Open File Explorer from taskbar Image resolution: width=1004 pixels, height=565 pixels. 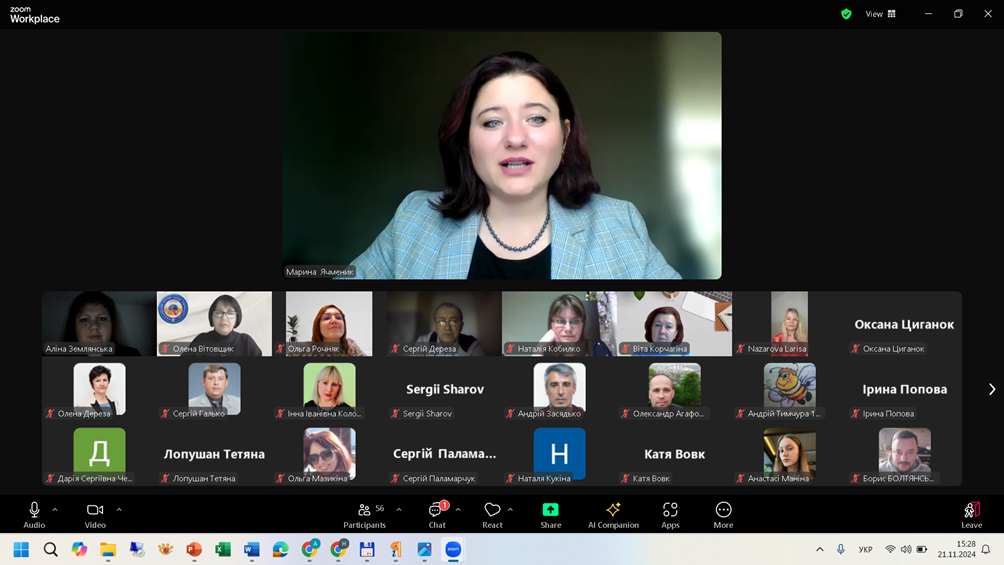108,550
